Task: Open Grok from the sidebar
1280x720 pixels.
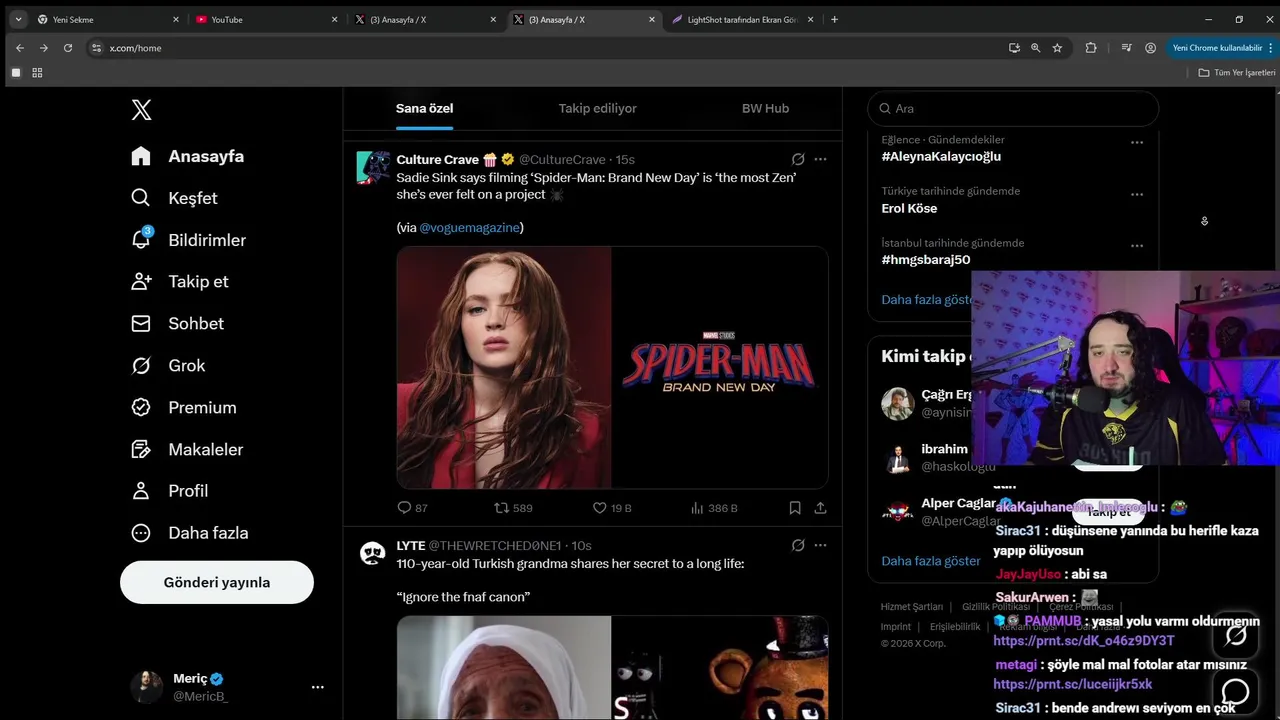Action: coord(168,366)
